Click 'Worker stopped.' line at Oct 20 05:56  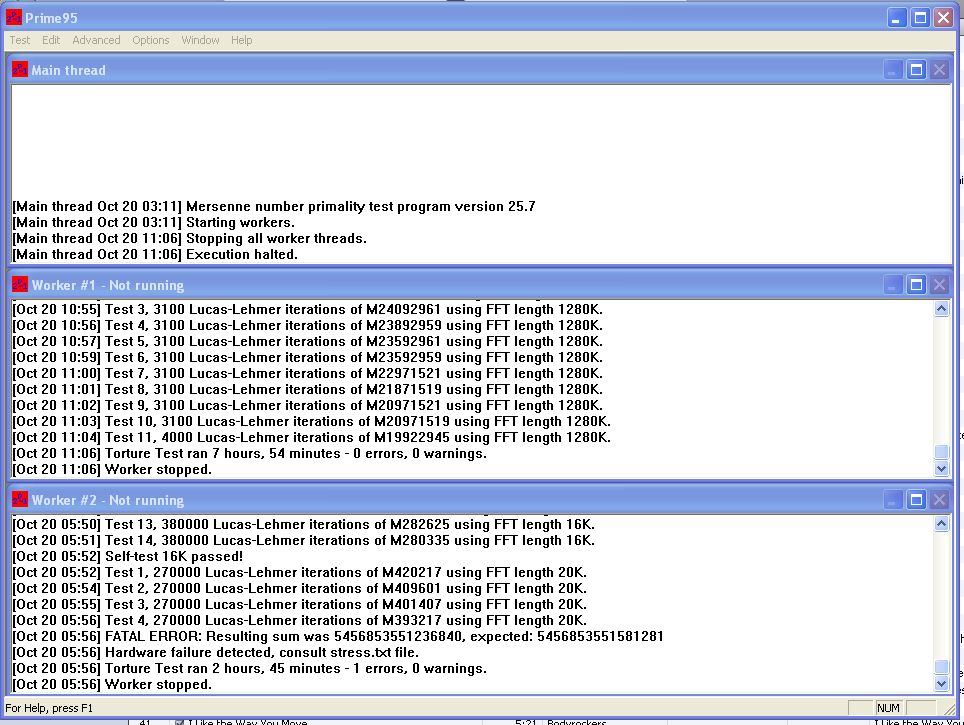pos(112,684)
